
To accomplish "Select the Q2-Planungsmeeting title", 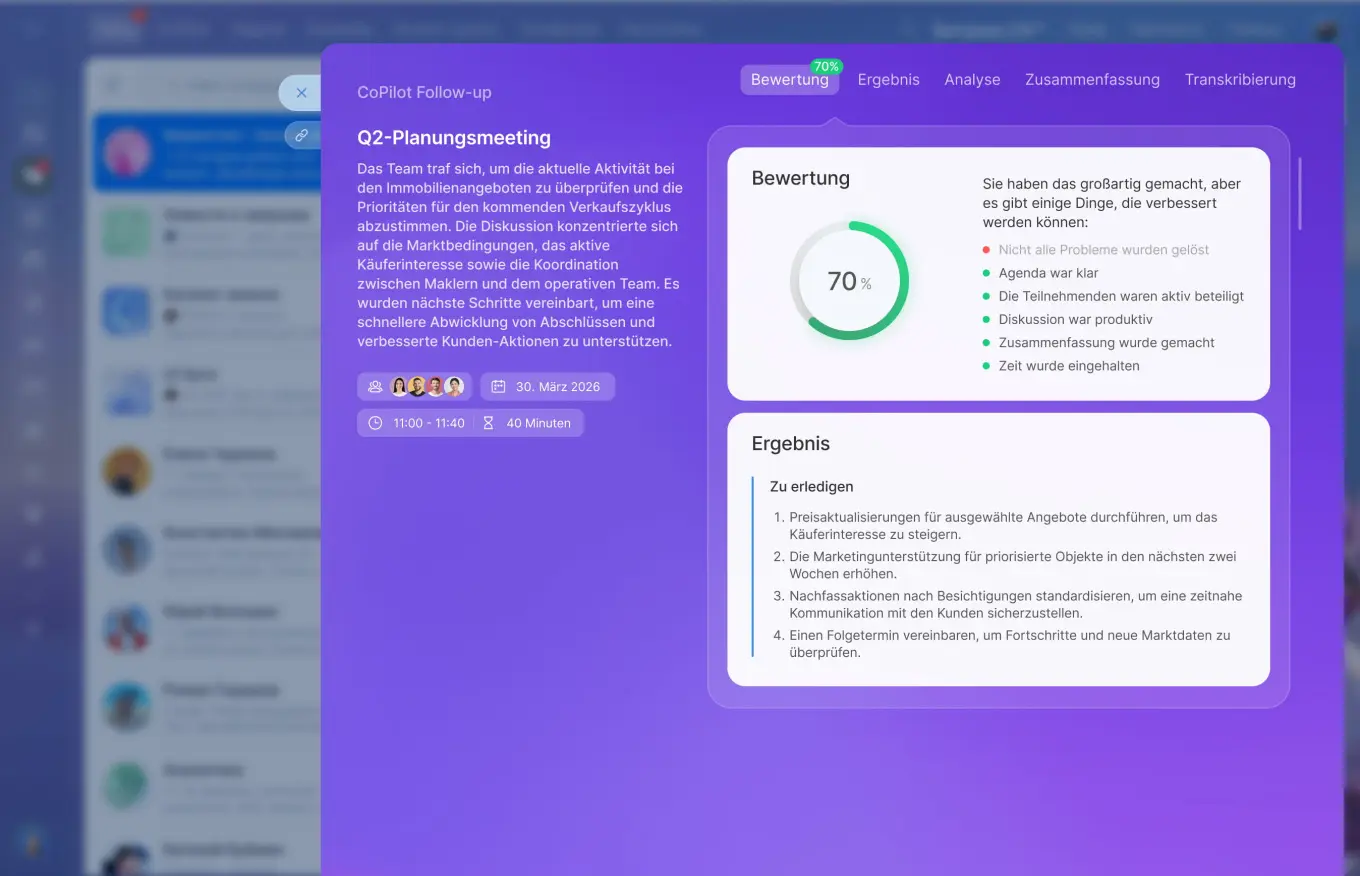I will [454, 138].
